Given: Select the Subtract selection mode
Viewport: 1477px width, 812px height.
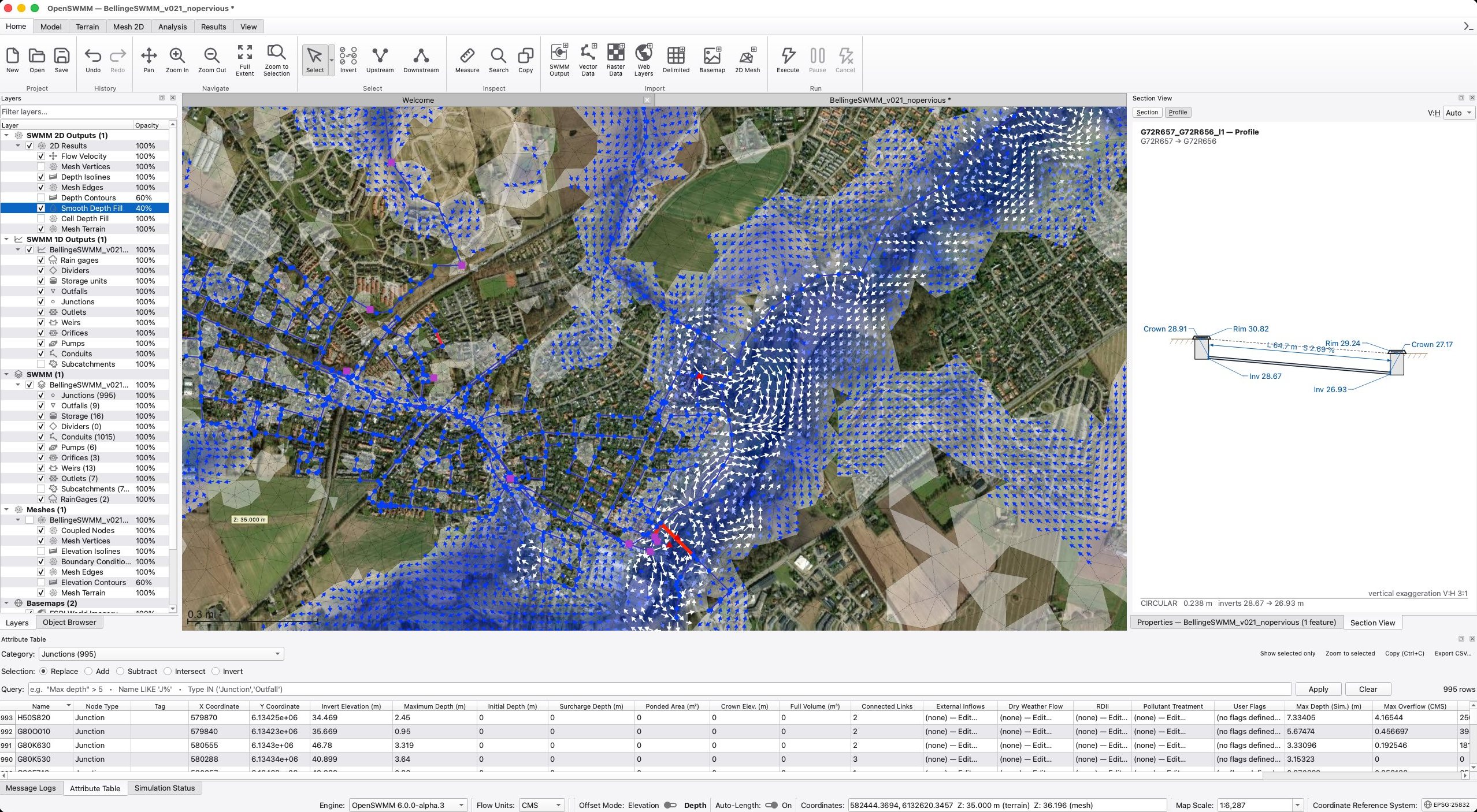Looking at the screenshot, I should point(120,671).
